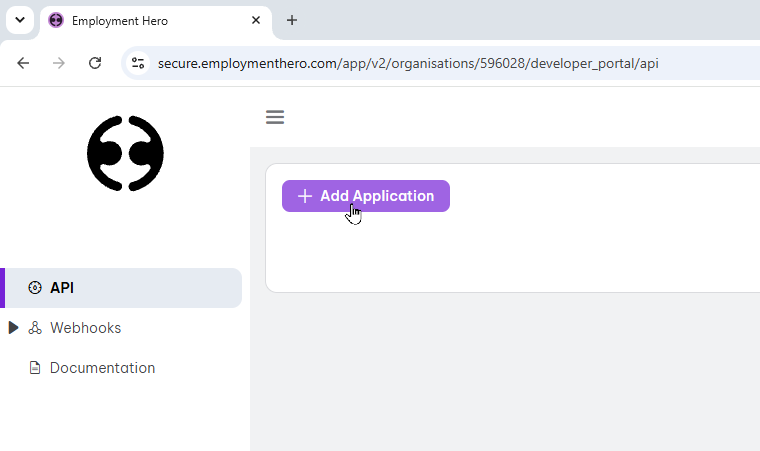Go back using the browser back arrow
Image resolution: width=760 pixels, height=451 pixels.
[23, 63]
